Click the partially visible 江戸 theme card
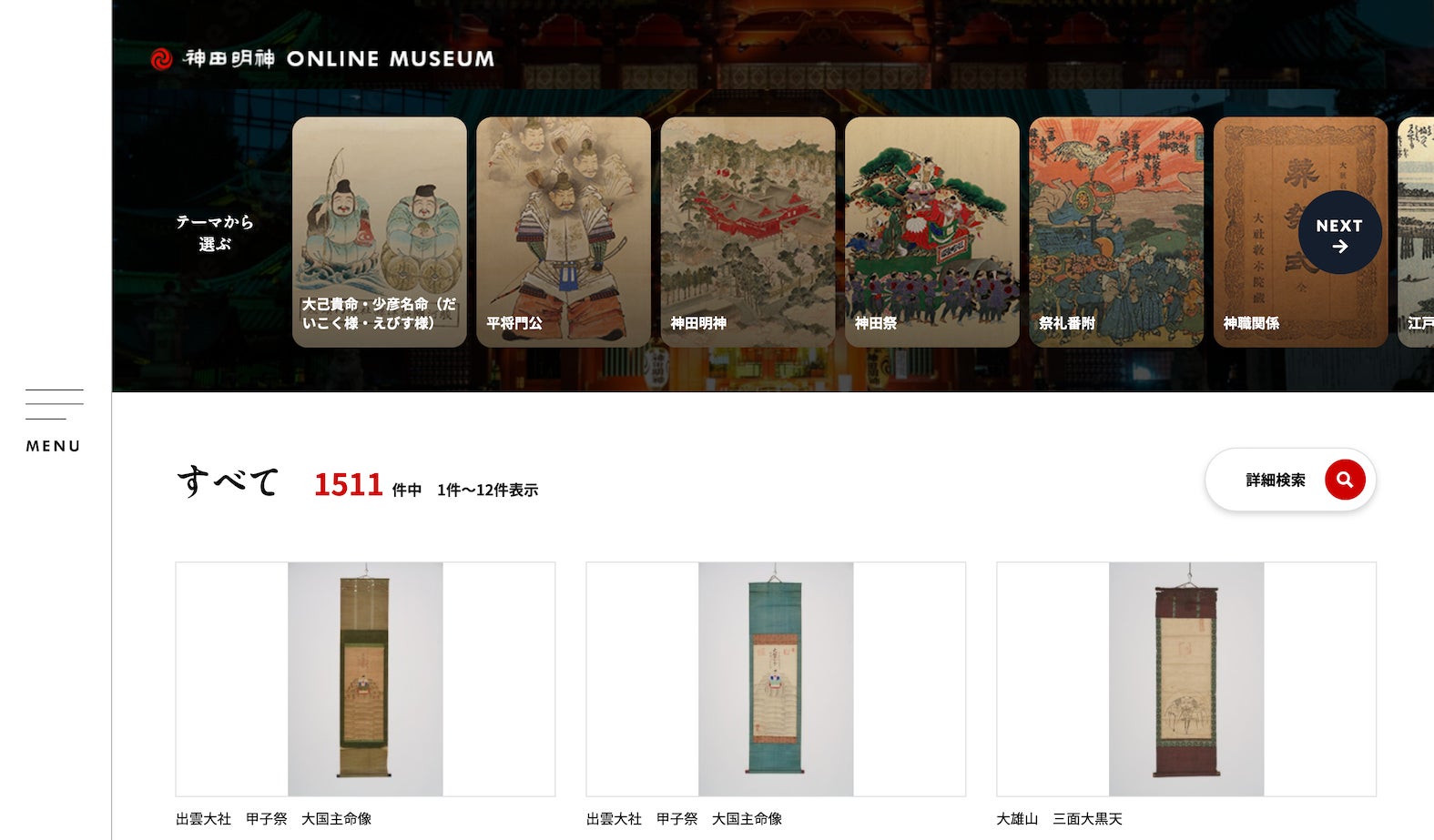The width and height of the screenshot is (1434, 840). click(1417, 232)
